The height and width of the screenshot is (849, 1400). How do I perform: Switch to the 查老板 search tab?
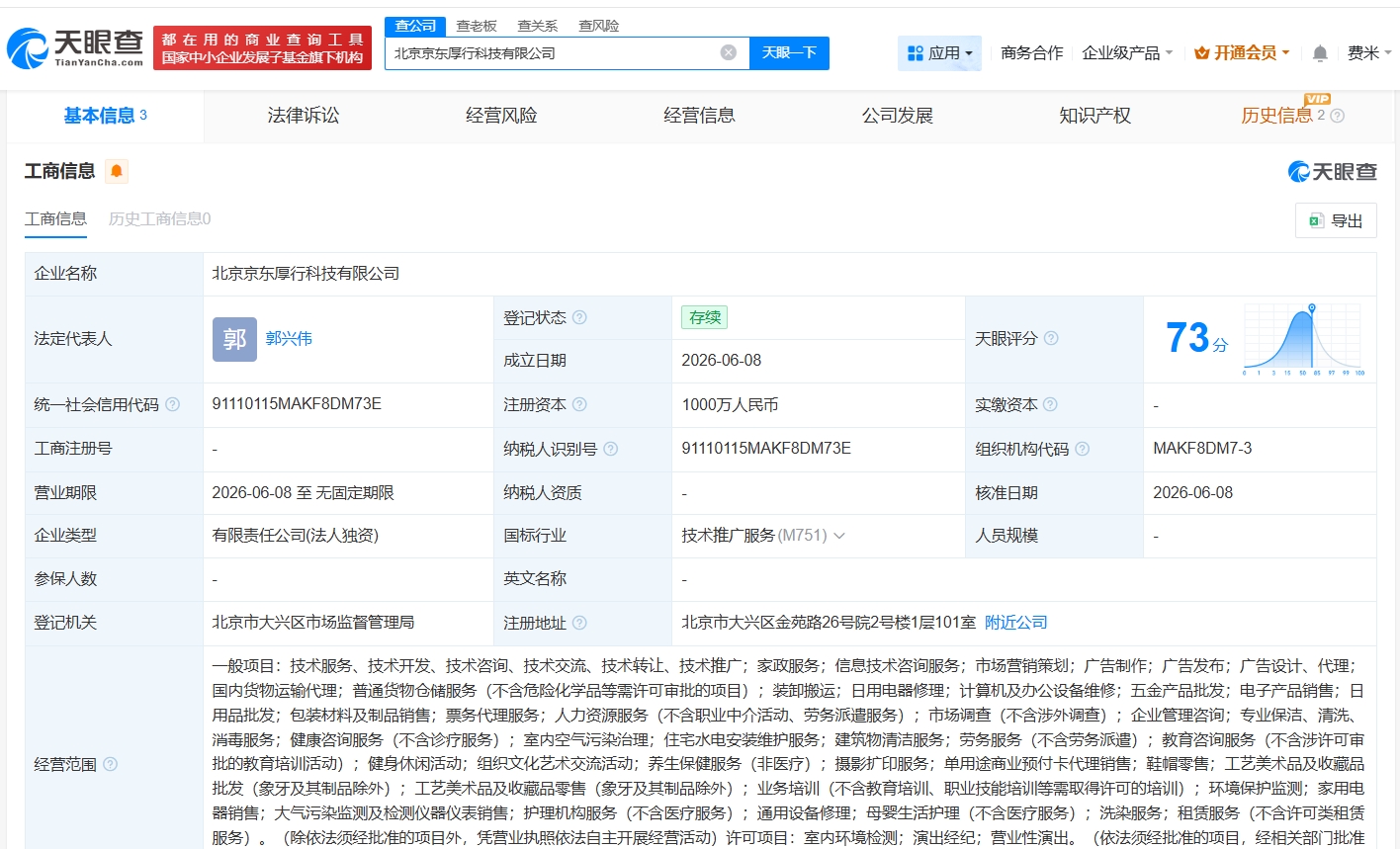tap(477, 26)
